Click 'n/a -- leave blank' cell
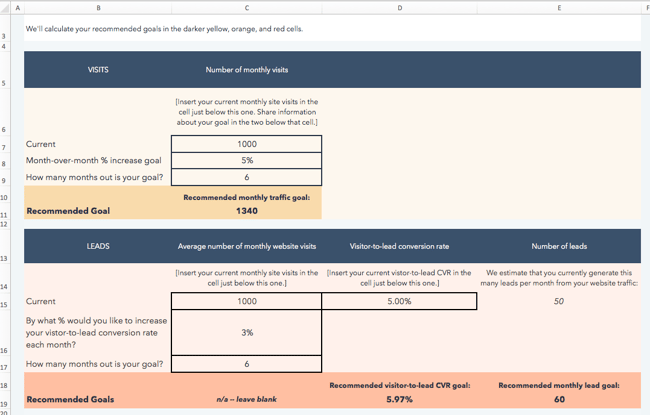The height and width of the screenshot is (415, 650). 247,399
